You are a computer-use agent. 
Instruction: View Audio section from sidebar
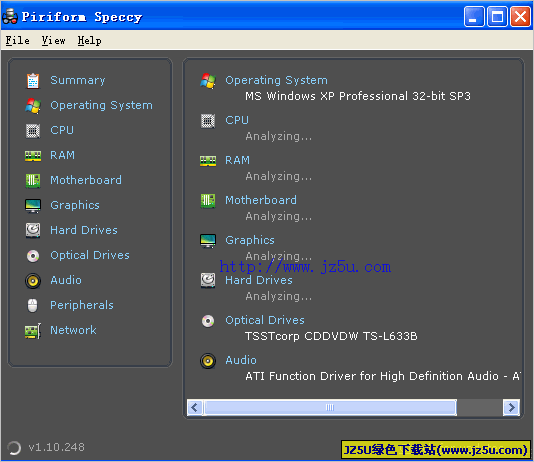[66, 280]
